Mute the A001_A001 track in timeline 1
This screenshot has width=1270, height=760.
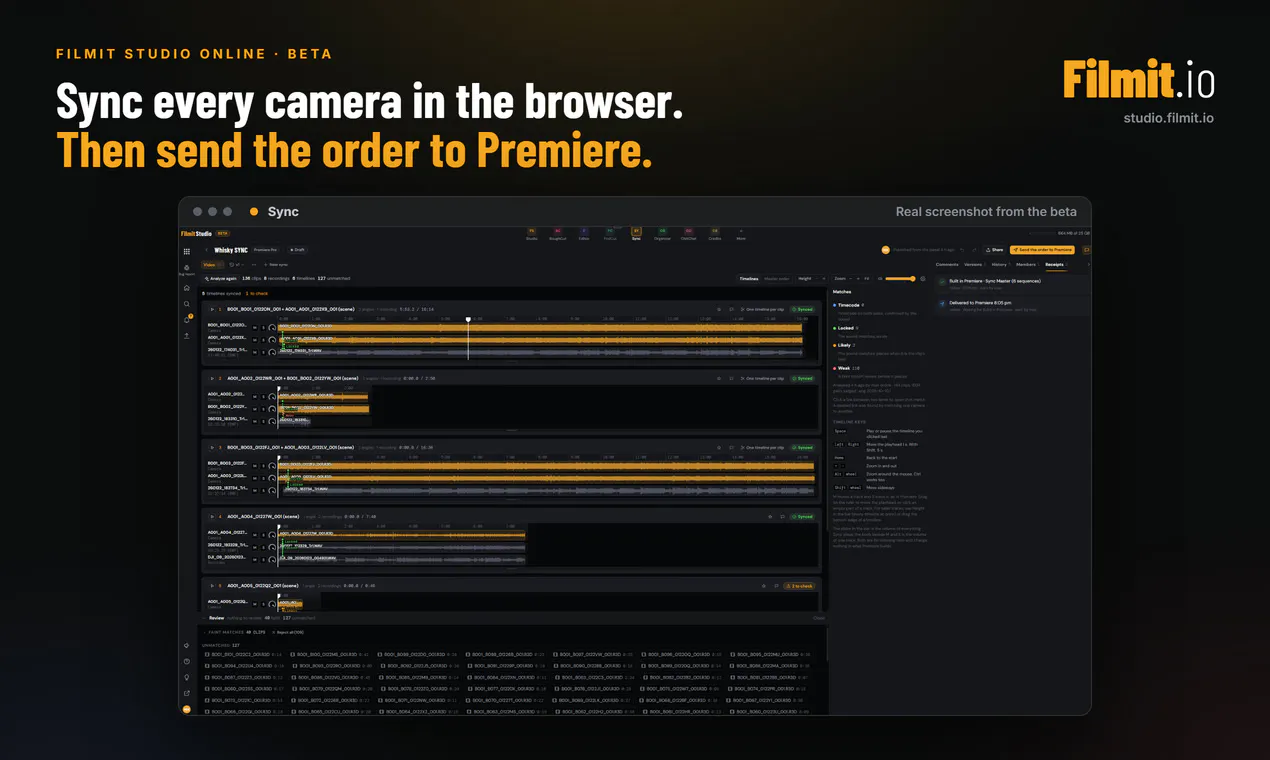click(254, 340)
